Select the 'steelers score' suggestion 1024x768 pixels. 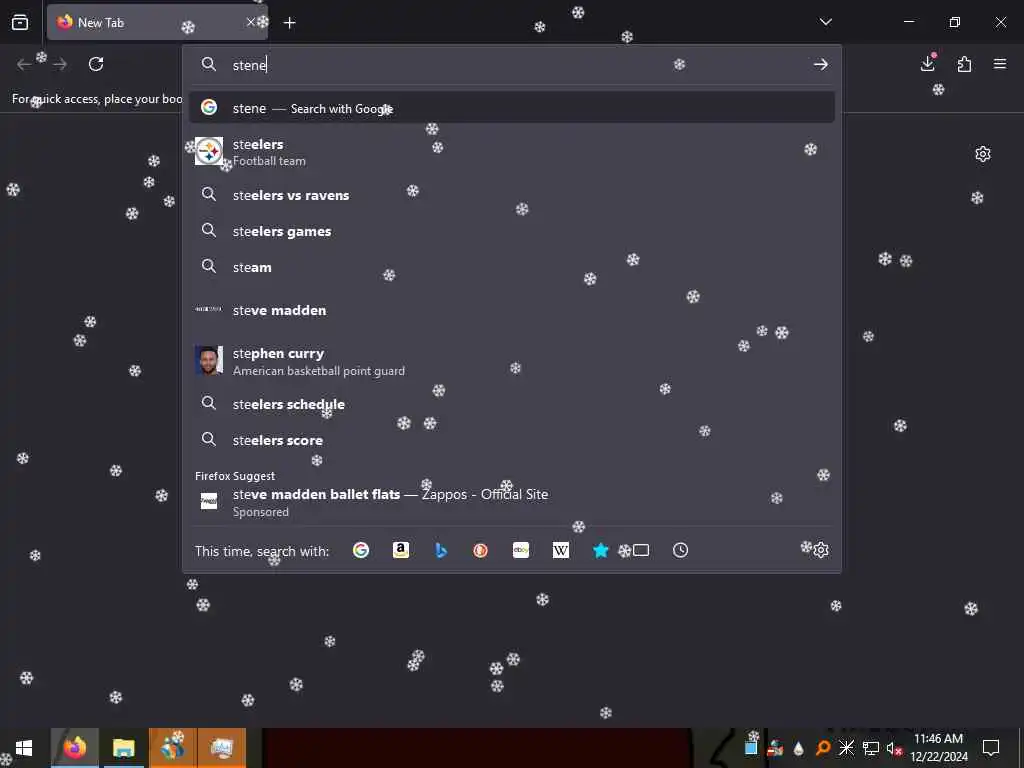(512, 440)
